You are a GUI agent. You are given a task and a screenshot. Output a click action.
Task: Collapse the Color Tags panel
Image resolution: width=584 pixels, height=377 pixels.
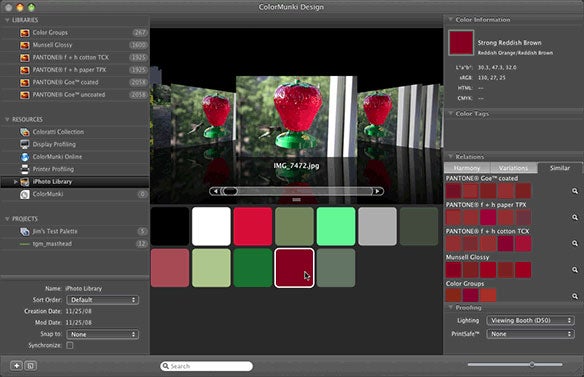[450, 114]
